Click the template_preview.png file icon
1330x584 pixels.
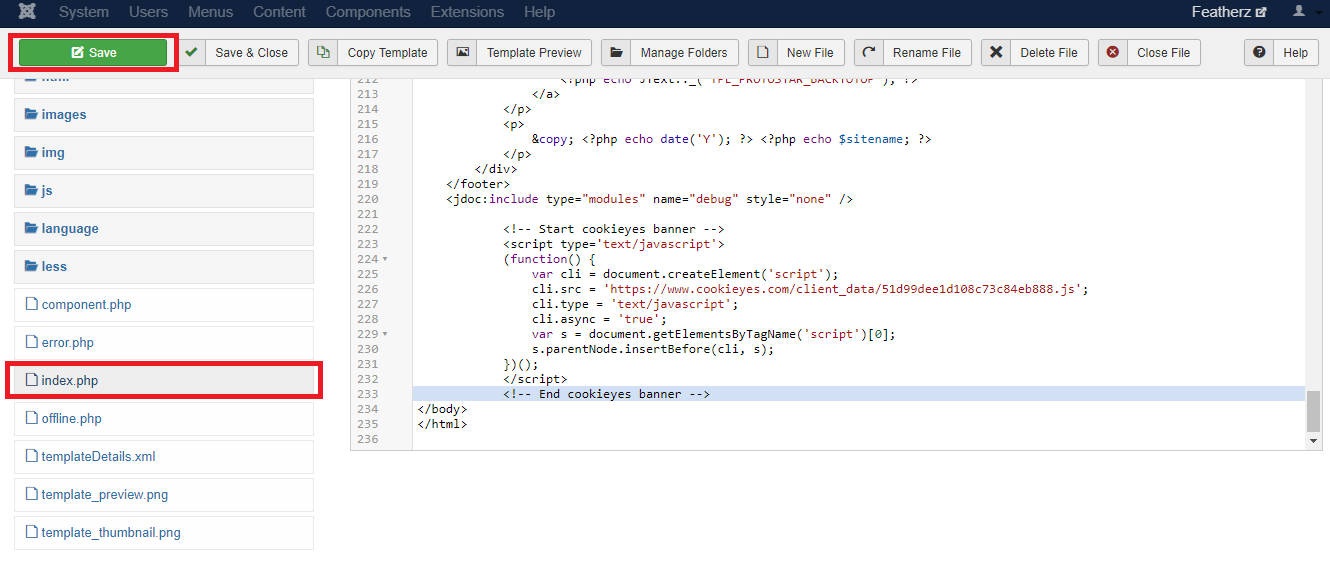pyautogui.click(x=31, y=494)
